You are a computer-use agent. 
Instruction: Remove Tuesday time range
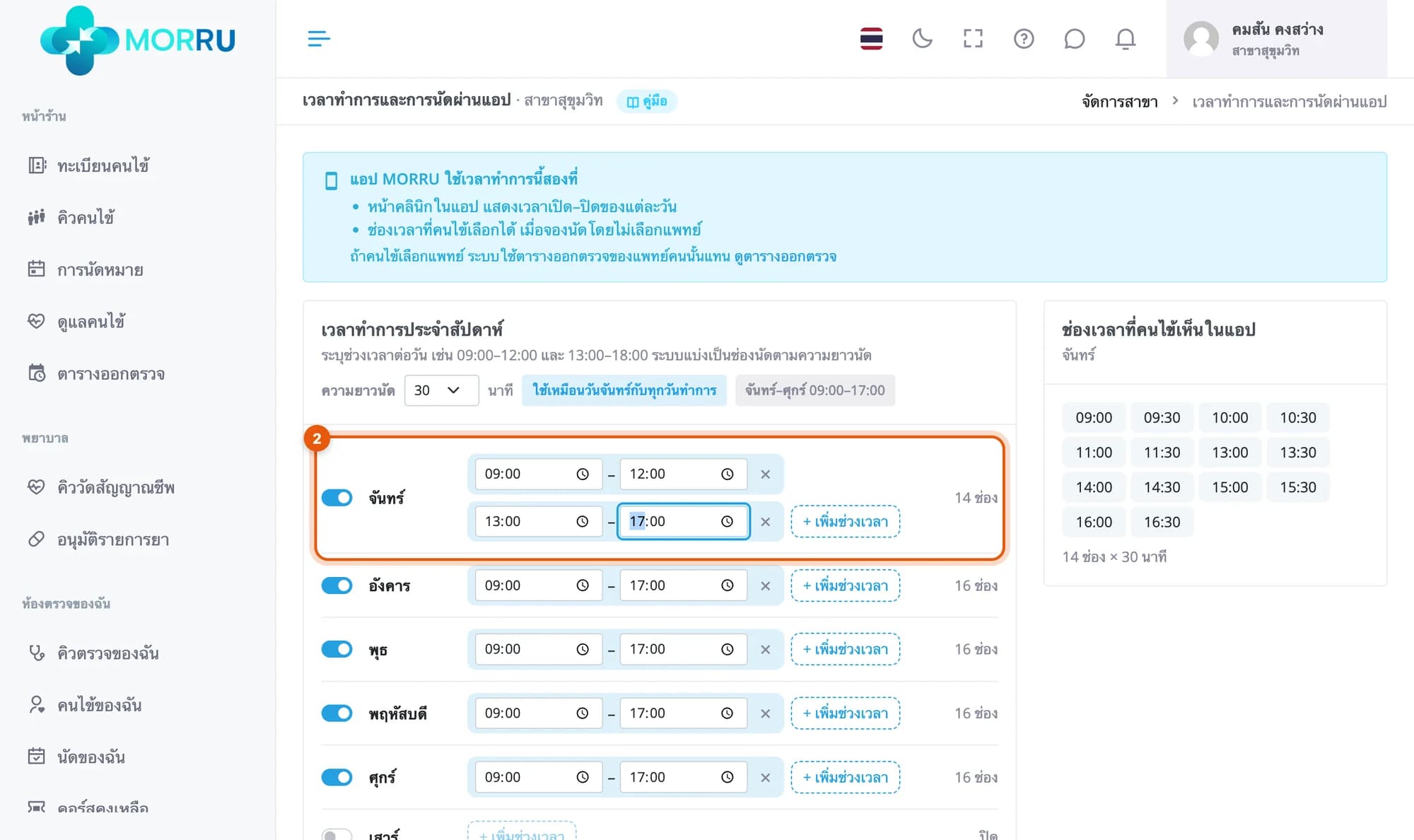click(765, 586)
